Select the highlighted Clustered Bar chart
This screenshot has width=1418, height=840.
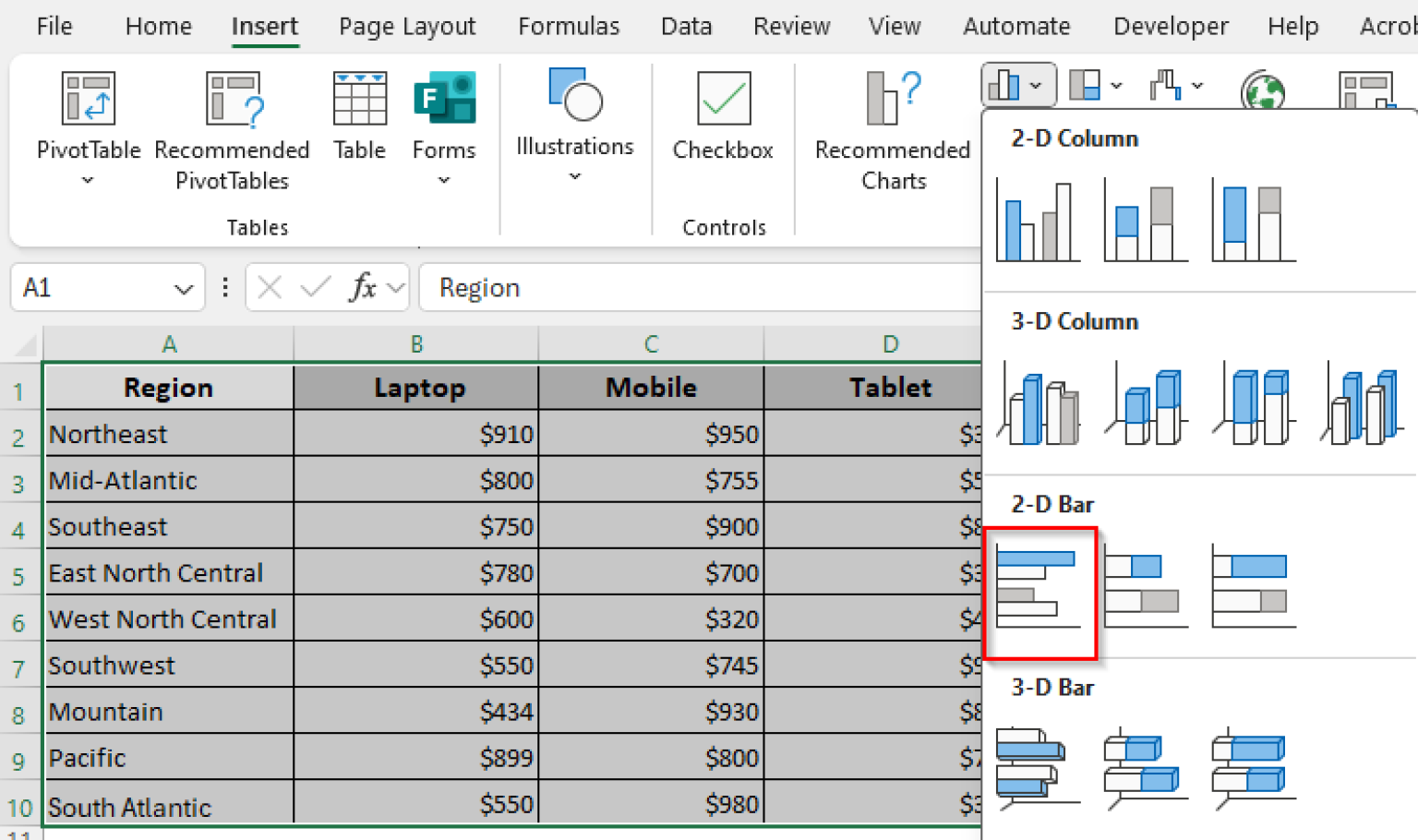1039,591
